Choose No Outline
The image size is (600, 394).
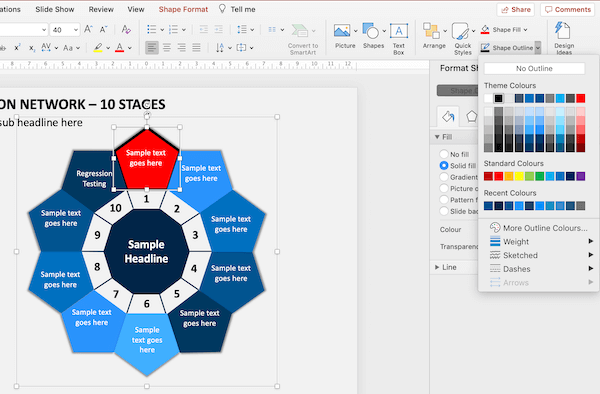pos(534,68)
